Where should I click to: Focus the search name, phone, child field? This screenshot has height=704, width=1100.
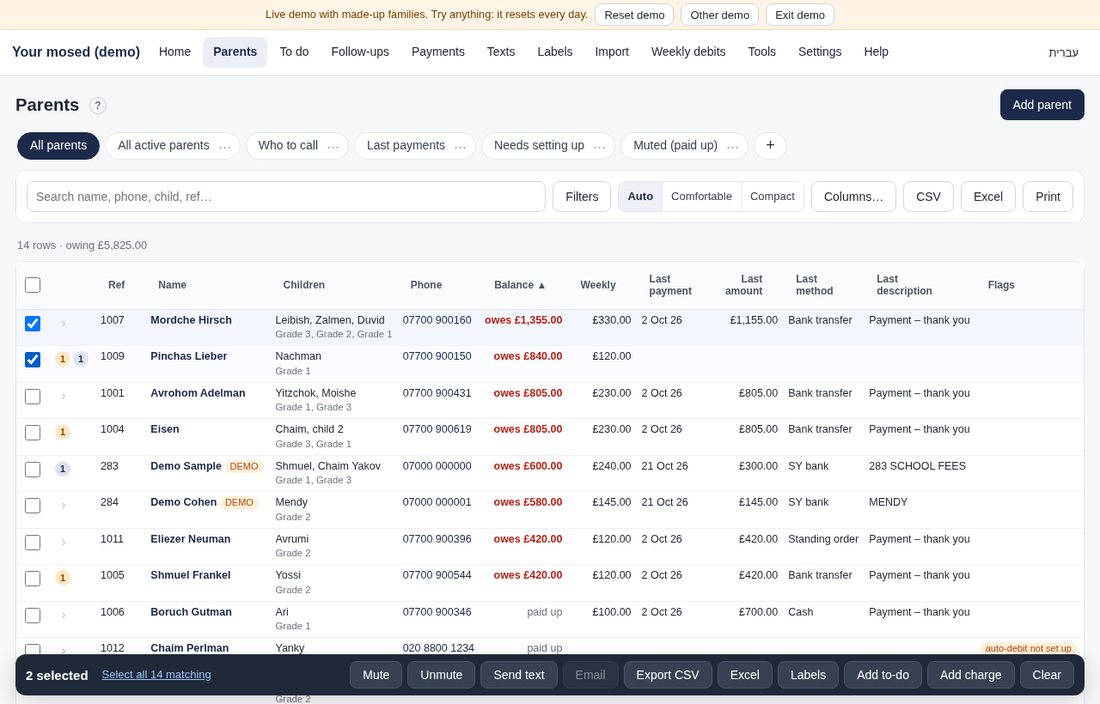click(286, 196)
